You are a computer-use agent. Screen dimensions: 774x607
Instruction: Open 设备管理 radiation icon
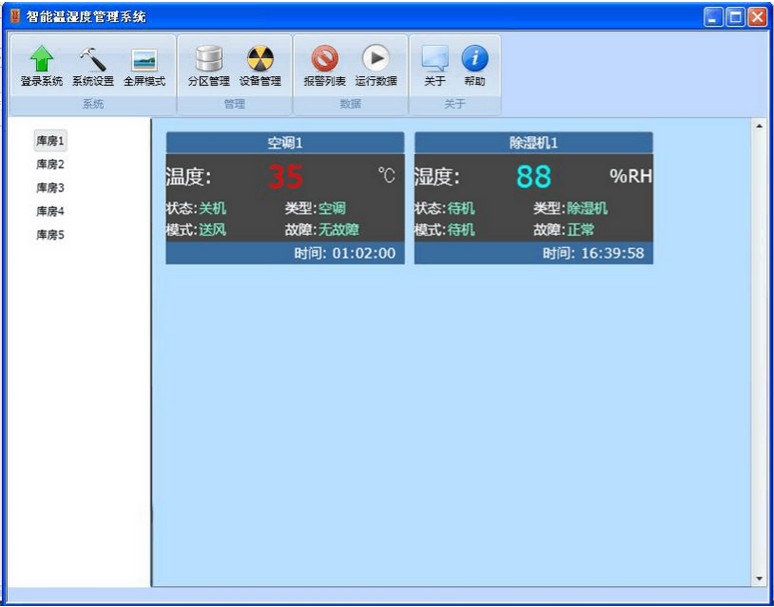pyautogui.click(x=260, y=60)
